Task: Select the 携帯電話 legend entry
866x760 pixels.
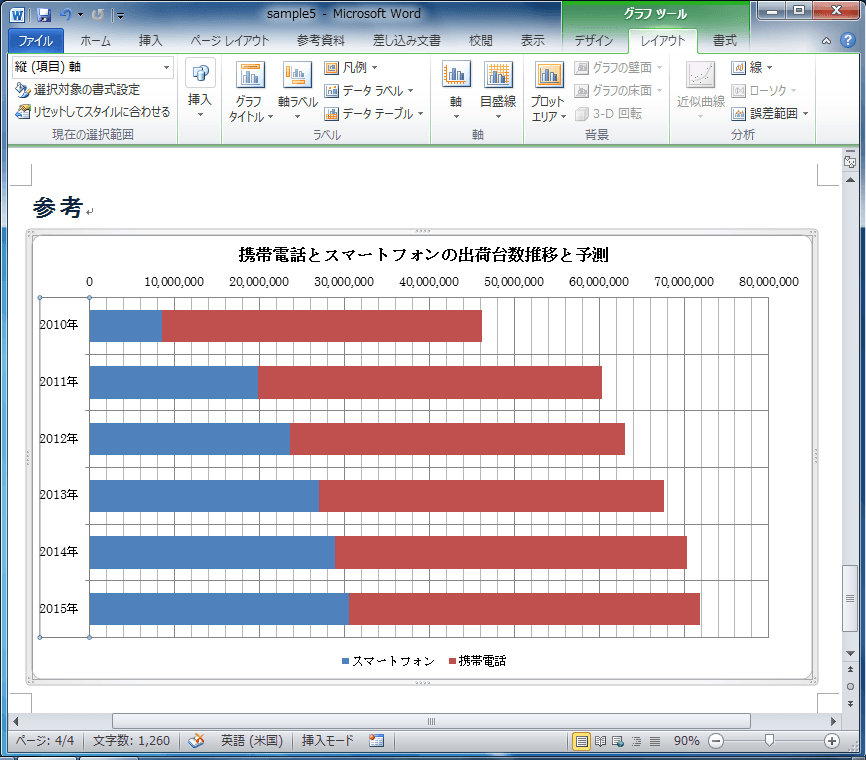Action: [477, 661]
